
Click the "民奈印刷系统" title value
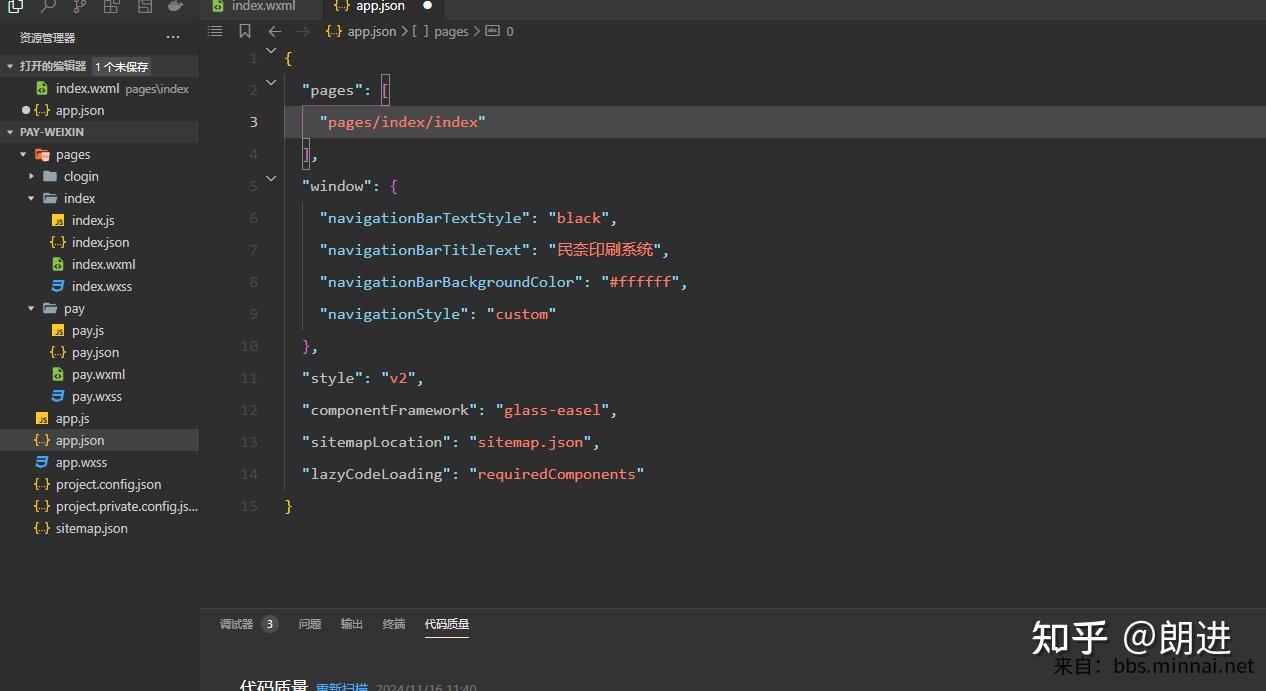click(x=605, y=250)
